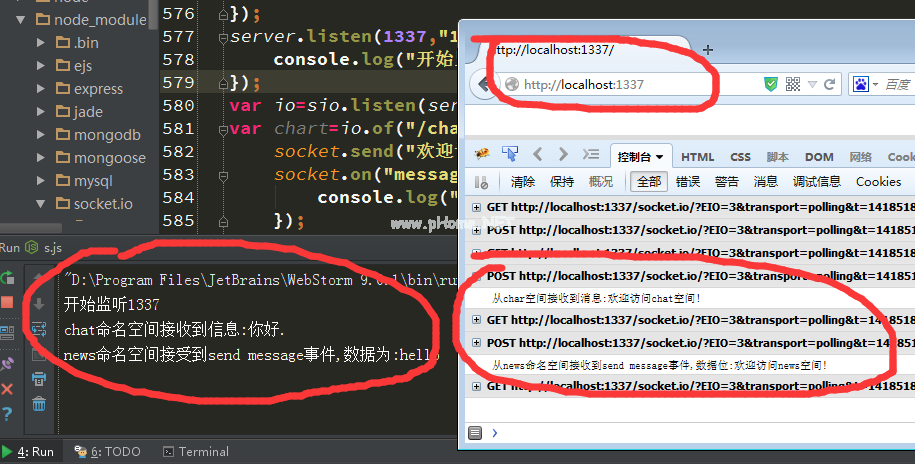Click the red Stop process icon
The width and height of the screenshot is (915, 464).
click(8, 301)
